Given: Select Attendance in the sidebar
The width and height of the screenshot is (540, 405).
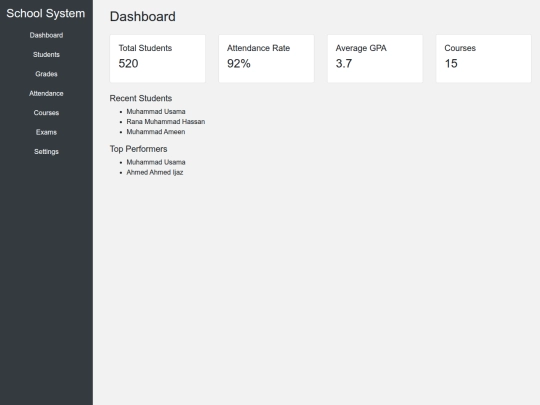Looking at the screenshot, I should pyautogui.click(x=46, y=93).
